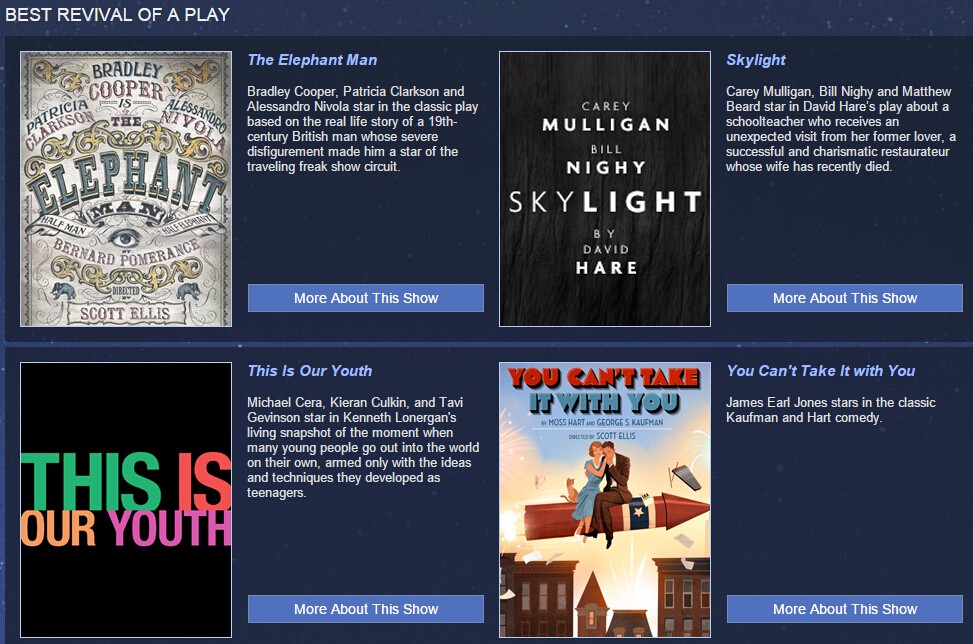
Task: Follow The Elephant Man title link
Action: pos(312,60)
